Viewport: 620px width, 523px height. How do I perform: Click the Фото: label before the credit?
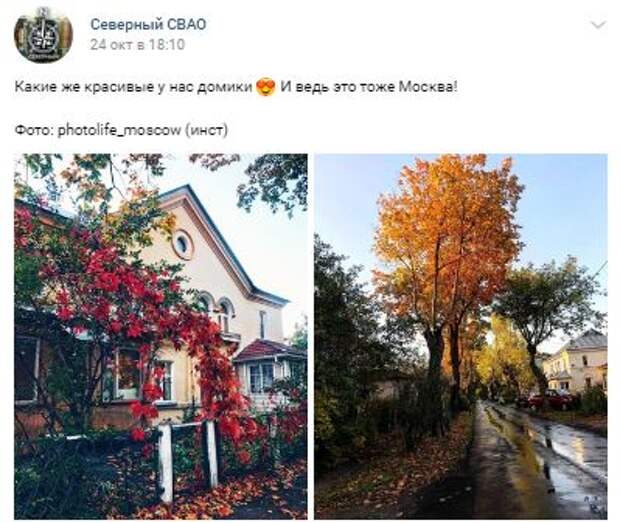(x=34, y=130)
